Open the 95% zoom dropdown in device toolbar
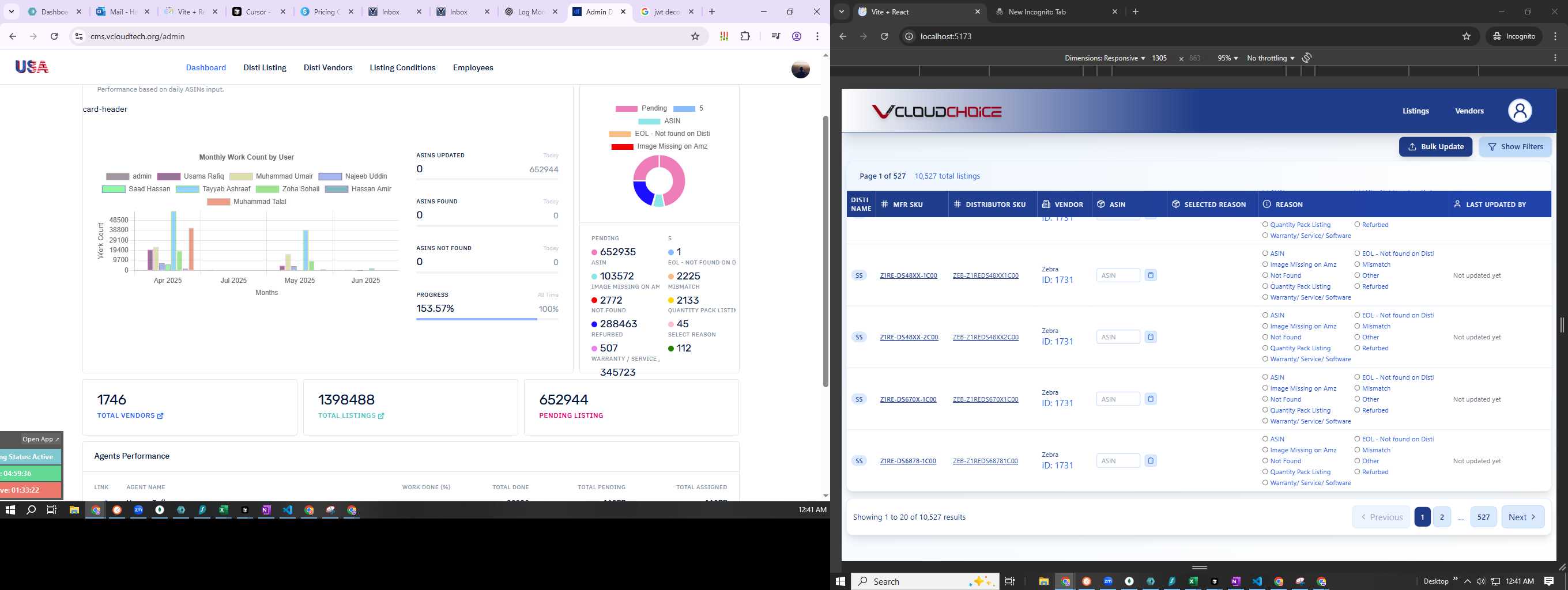The height and width of the screenshot is (590, 1568). point(1227,58)
